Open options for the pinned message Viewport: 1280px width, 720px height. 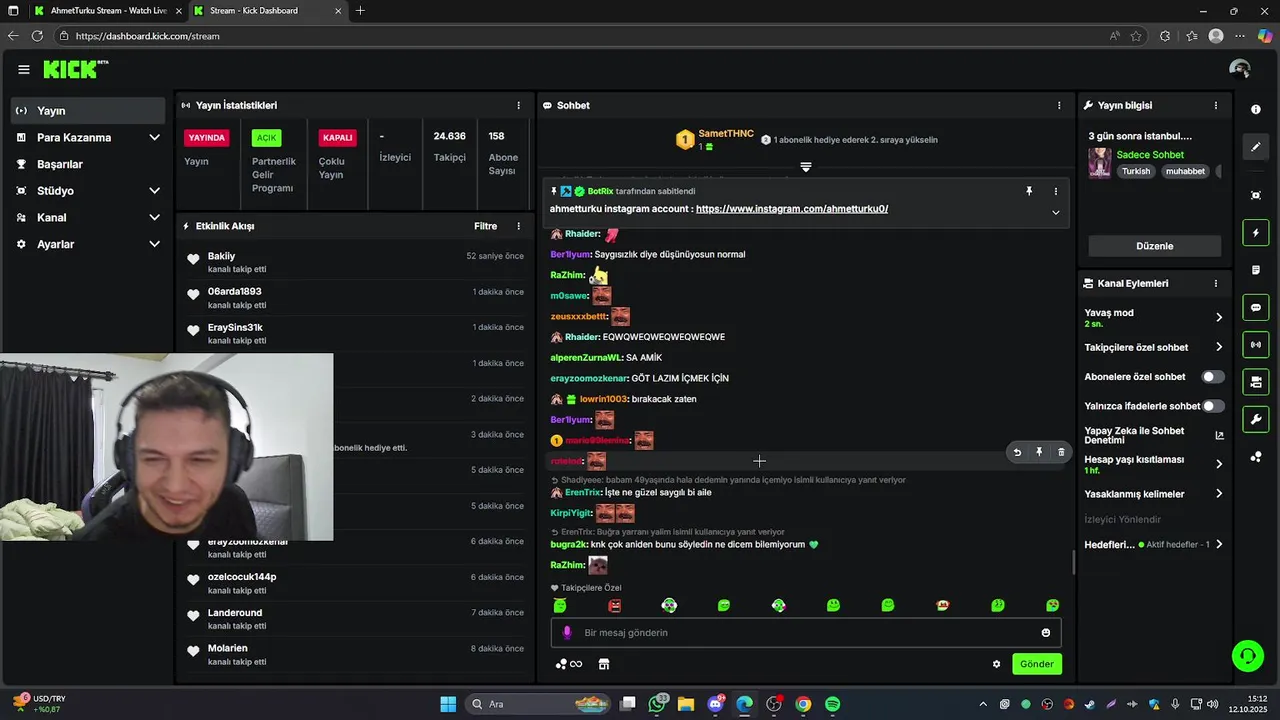[1055, 191]
